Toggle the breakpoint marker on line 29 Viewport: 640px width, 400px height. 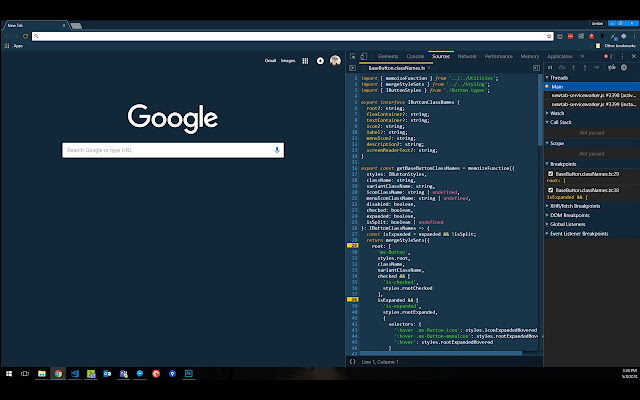pyautogui.click(x=353, y=246)
